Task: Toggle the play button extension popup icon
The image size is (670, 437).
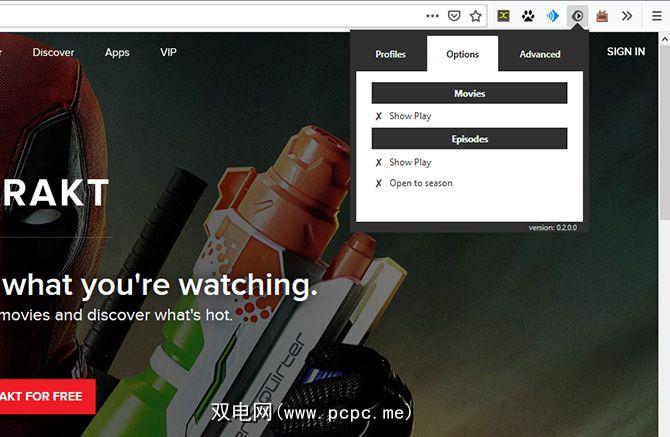Action: click(577, 16)
